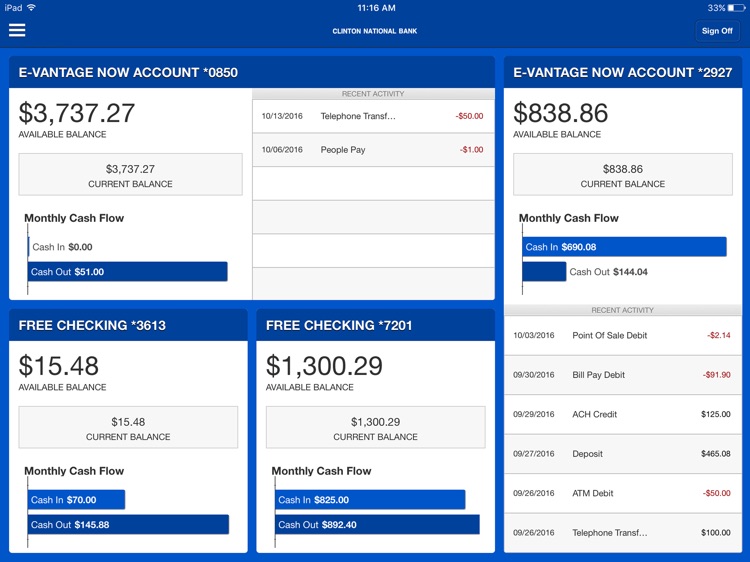750x562 pixels.
Task: Open the ACH Credit $125.00 transaction
Action: tap(623, 414)
